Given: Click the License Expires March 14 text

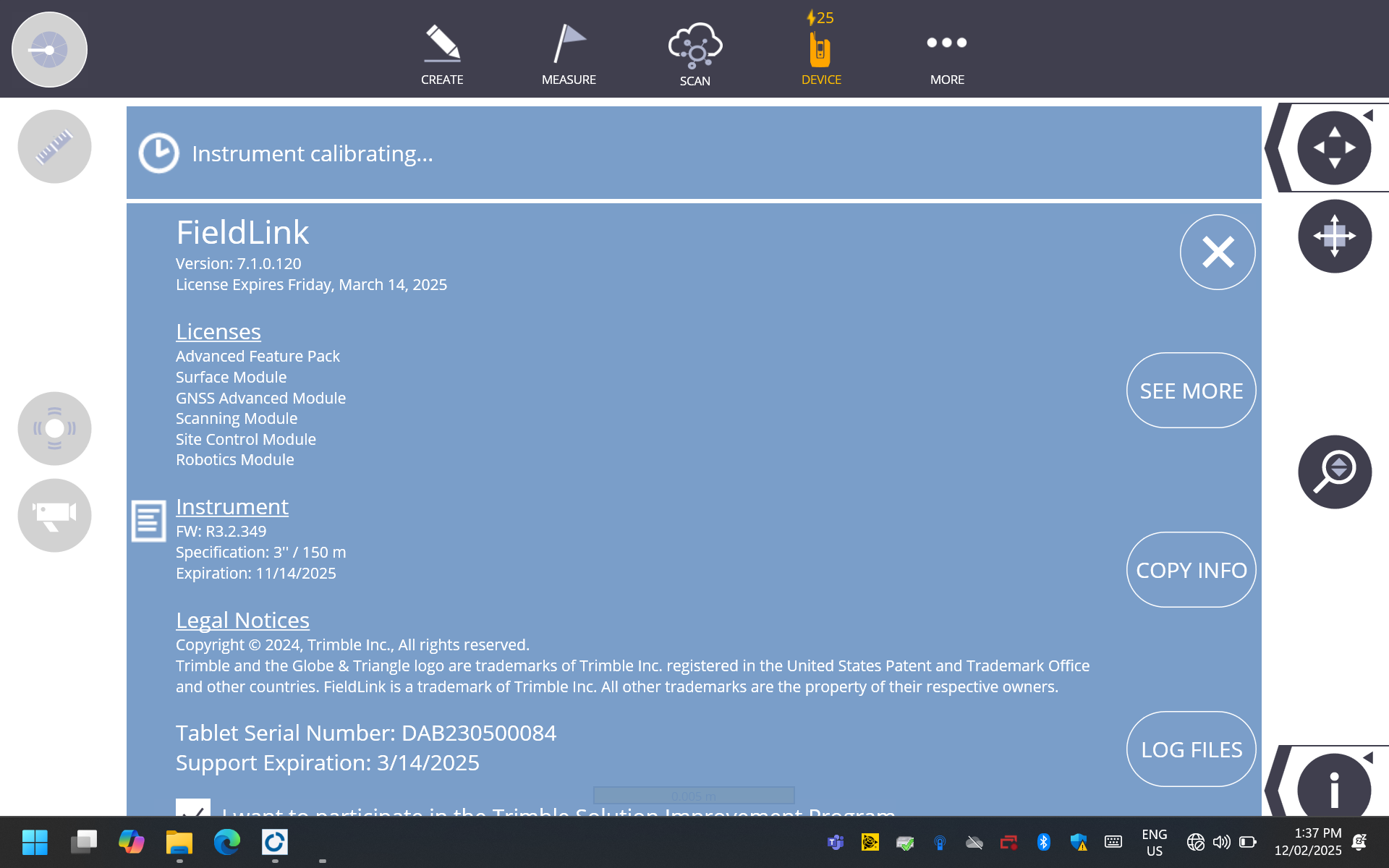Looking at the screenshot, I should [x=311, y=285].
